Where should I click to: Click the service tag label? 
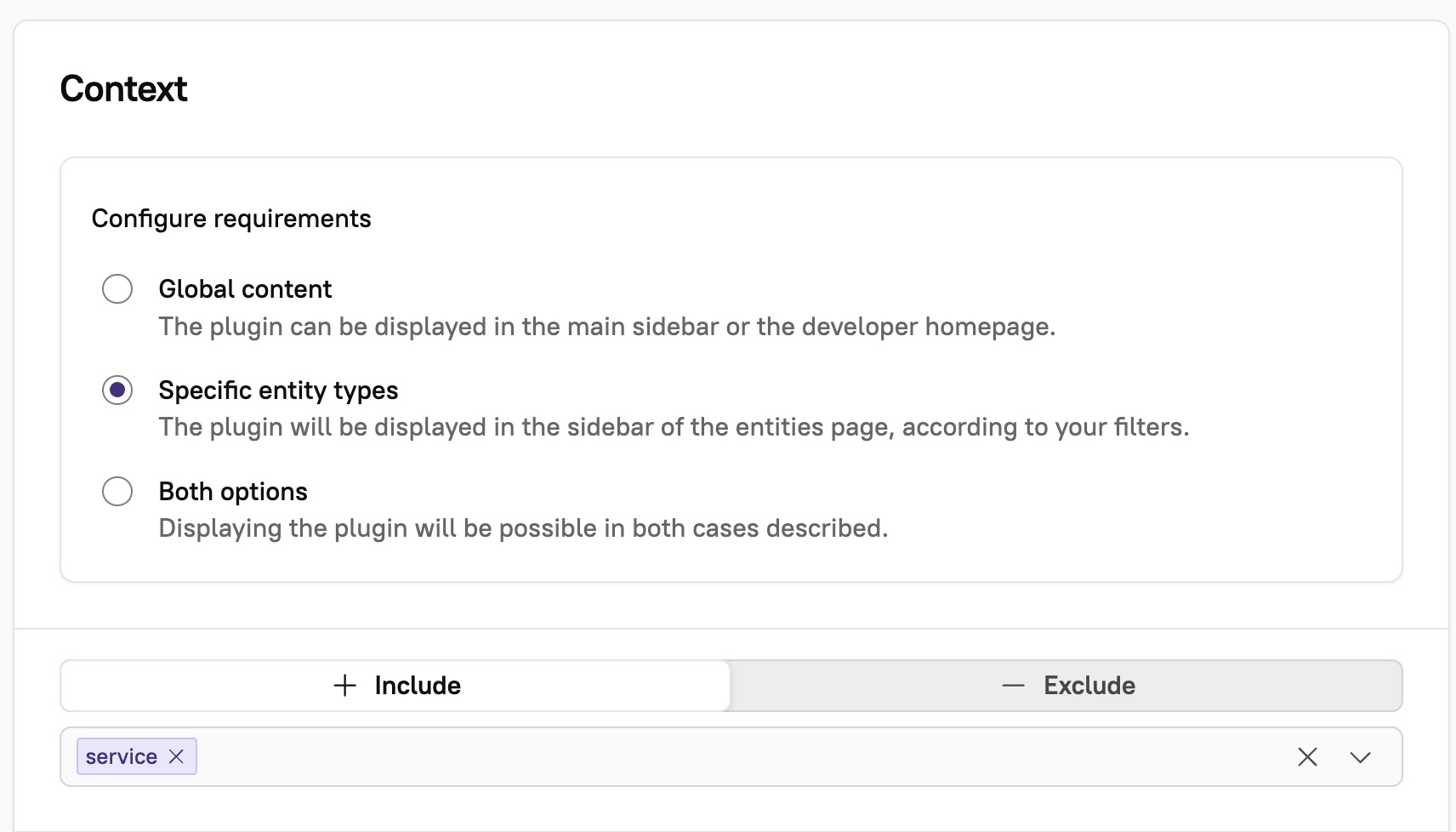point(122,756)
